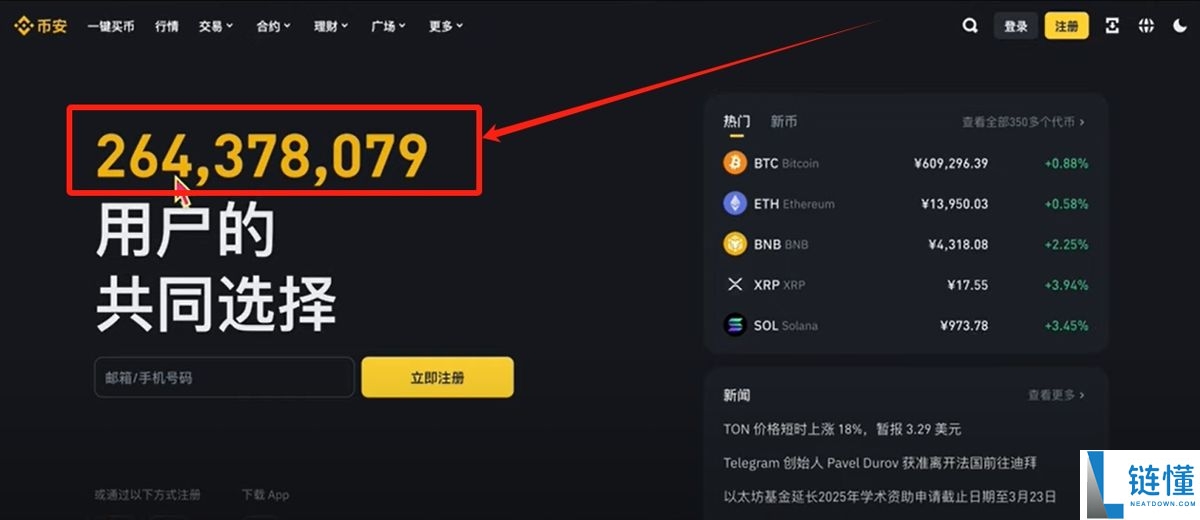Open 查看全部350多个代币 link
The width and height of the screenshot is (1200, 520).
(1023, 122)
